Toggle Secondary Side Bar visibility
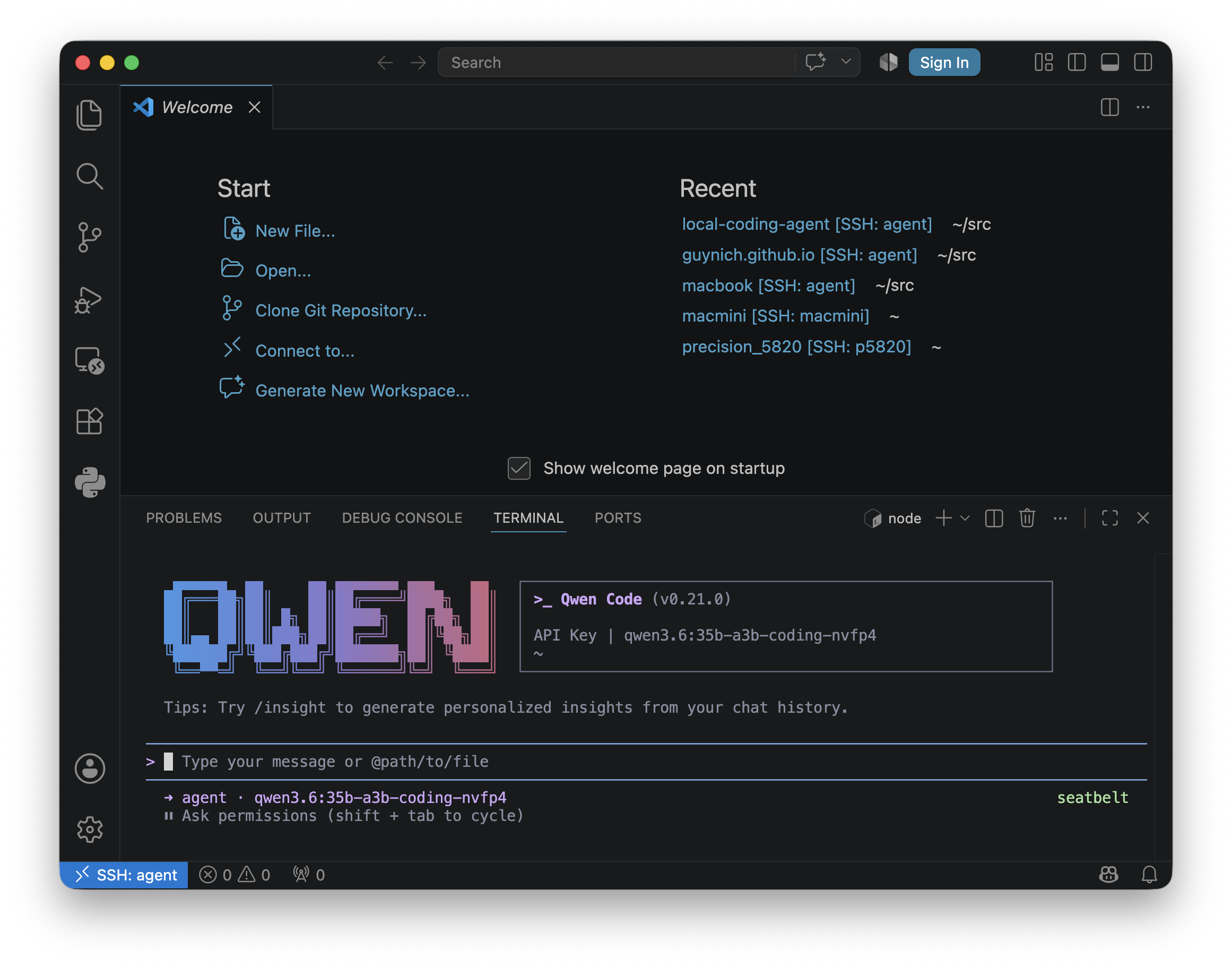The height and width of the screenshot is (968, 1232). click(x=1143, y=62)
